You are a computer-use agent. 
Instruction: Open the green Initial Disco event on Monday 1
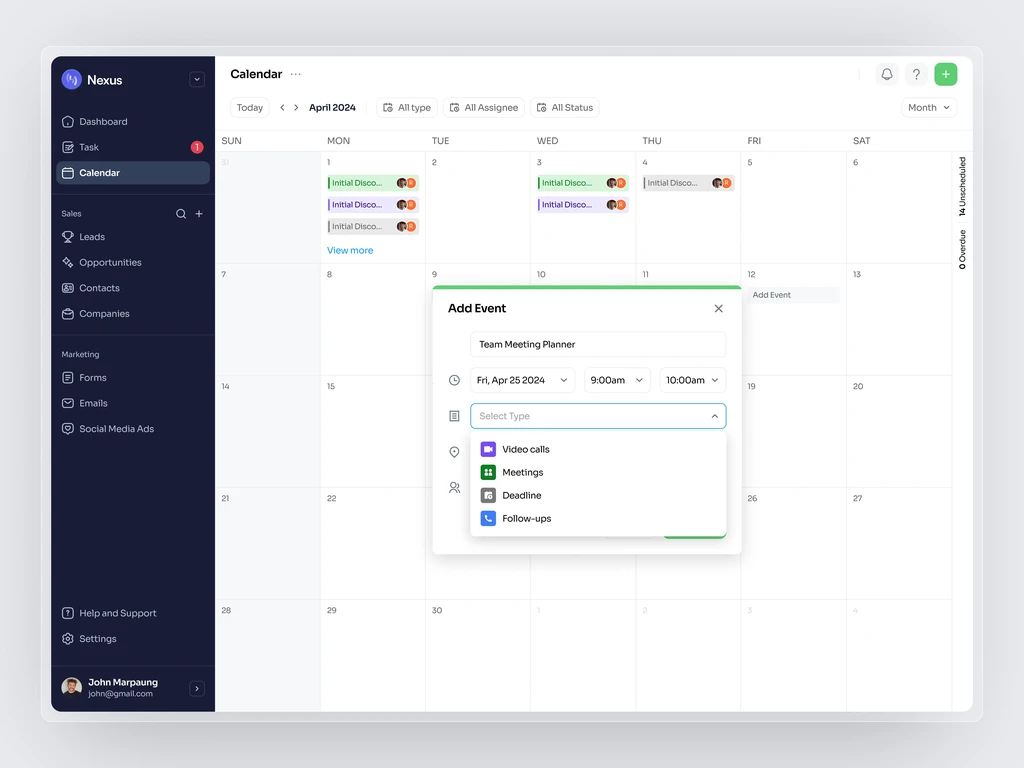click(x=373, y=183)
